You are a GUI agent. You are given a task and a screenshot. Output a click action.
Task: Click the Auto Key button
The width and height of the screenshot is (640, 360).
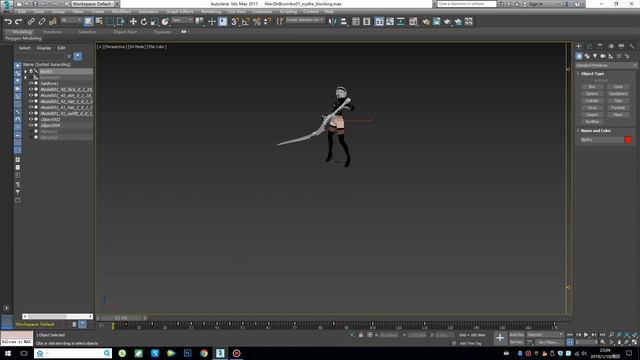(x=517, y=335)
